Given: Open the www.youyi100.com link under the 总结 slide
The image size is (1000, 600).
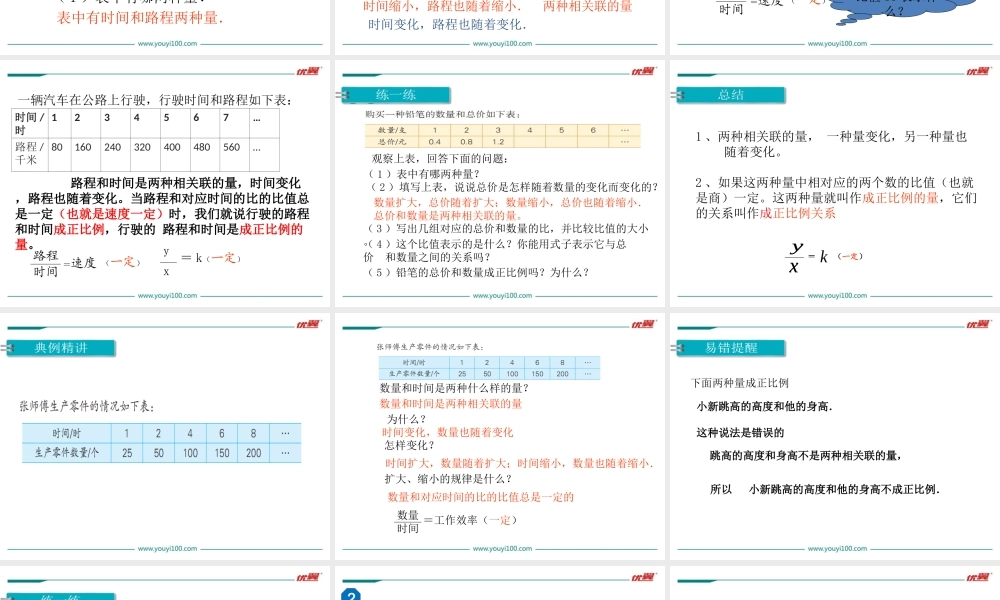Looking at the screenshot, I should pyautogui.click(x=836, y=296).
